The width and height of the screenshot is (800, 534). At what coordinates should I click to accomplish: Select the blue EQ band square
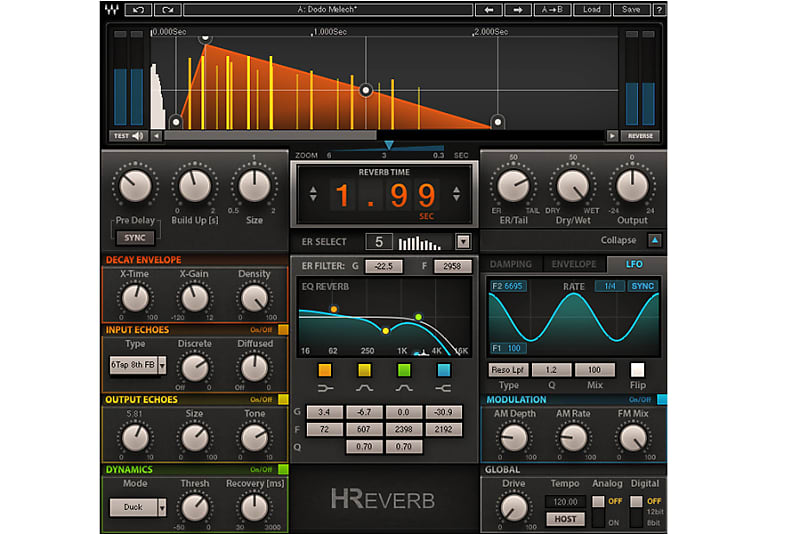coord(444,370)
